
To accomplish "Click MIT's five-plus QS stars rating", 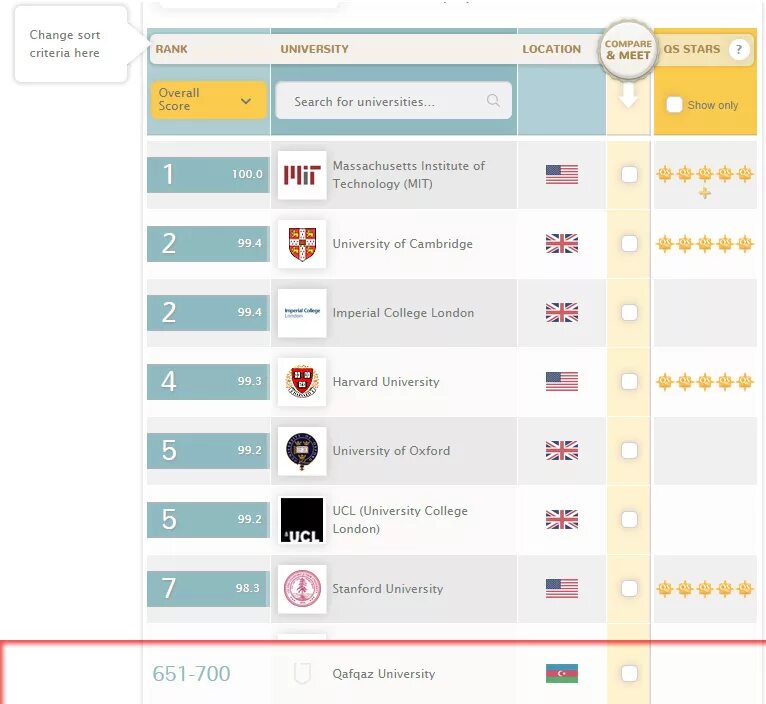I will click(704, 182).
